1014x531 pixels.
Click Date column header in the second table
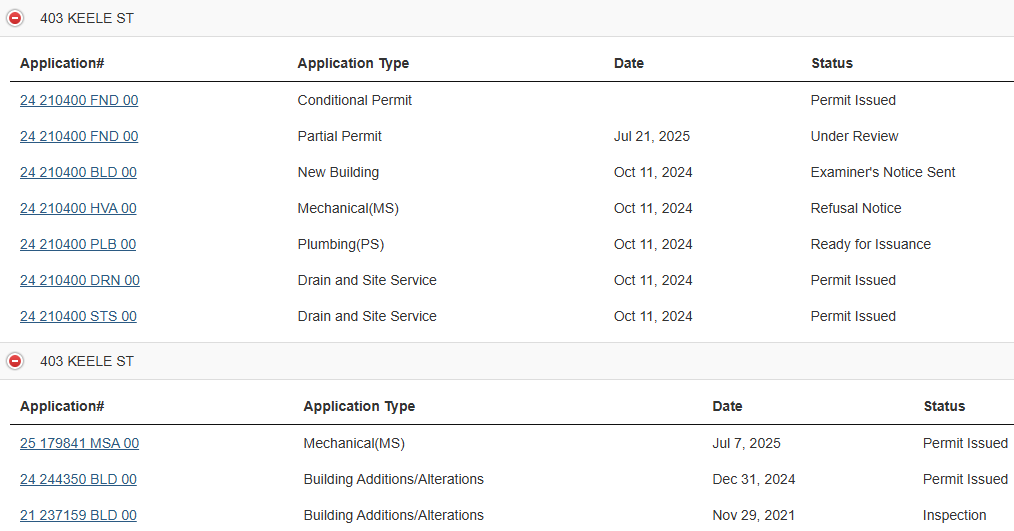click(727, 406)
